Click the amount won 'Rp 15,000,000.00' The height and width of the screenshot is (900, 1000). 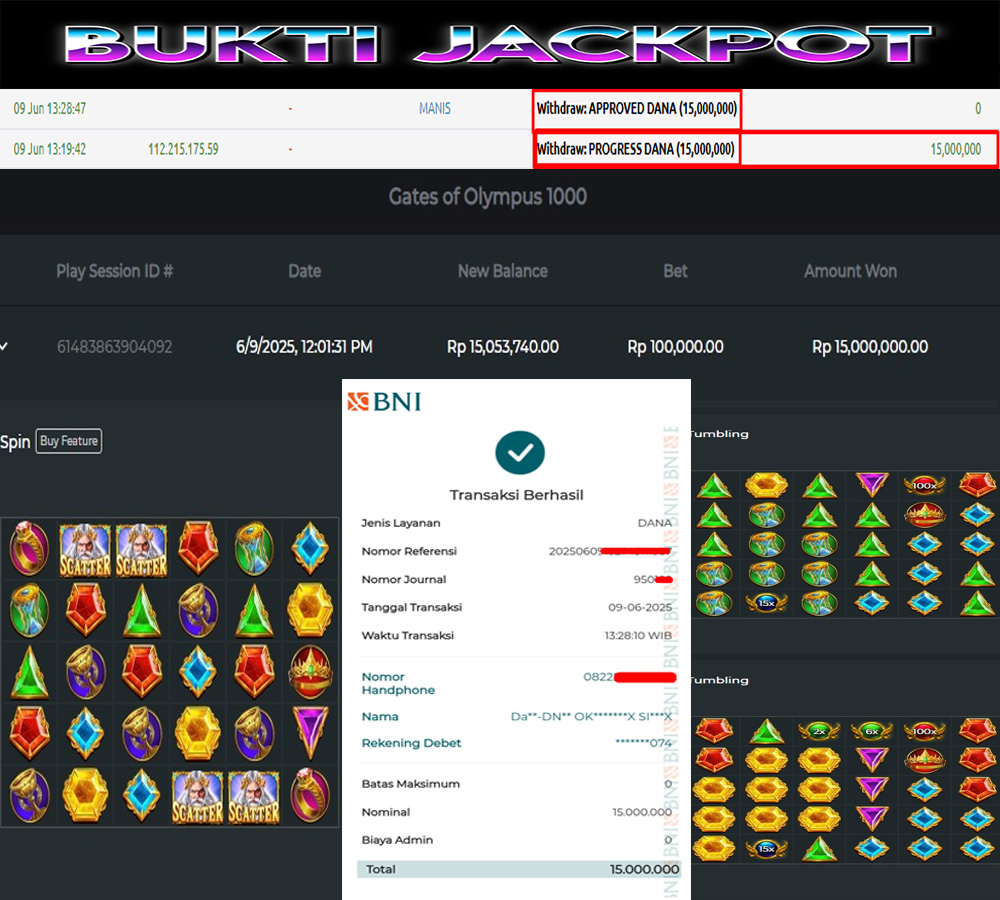tap(870, 347)
